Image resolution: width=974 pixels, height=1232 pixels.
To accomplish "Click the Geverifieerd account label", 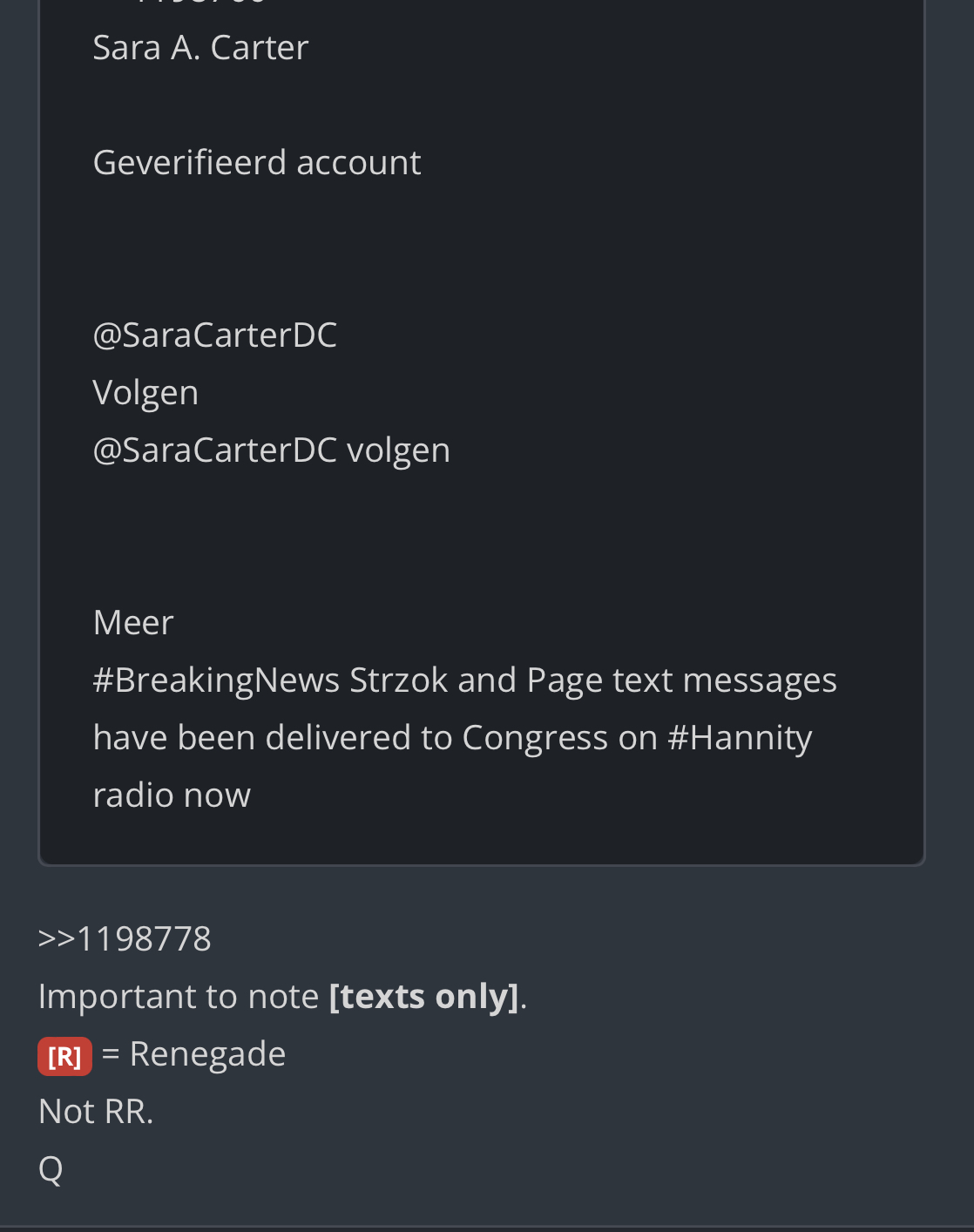I will click(x=257, y=163).
